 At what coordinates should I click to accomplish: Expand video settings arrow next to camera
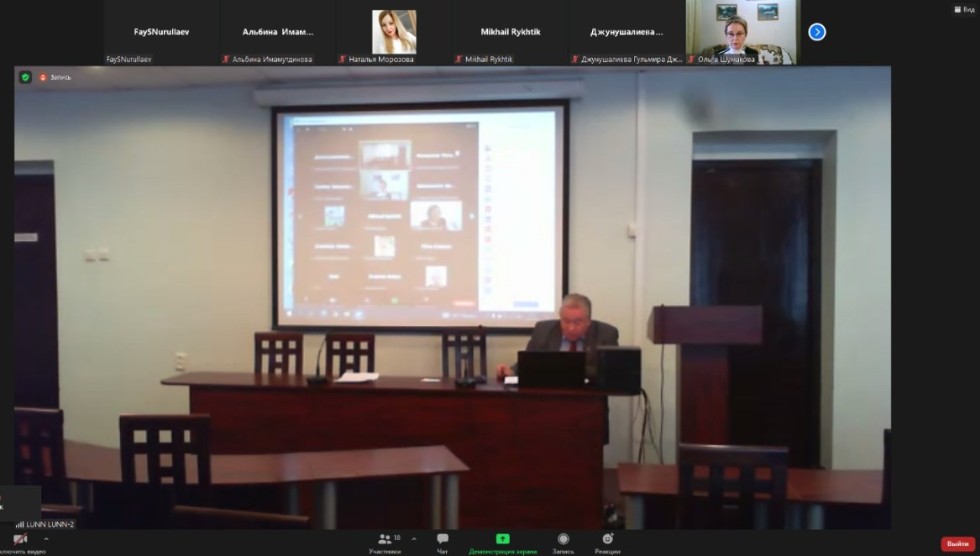(46, 538)
